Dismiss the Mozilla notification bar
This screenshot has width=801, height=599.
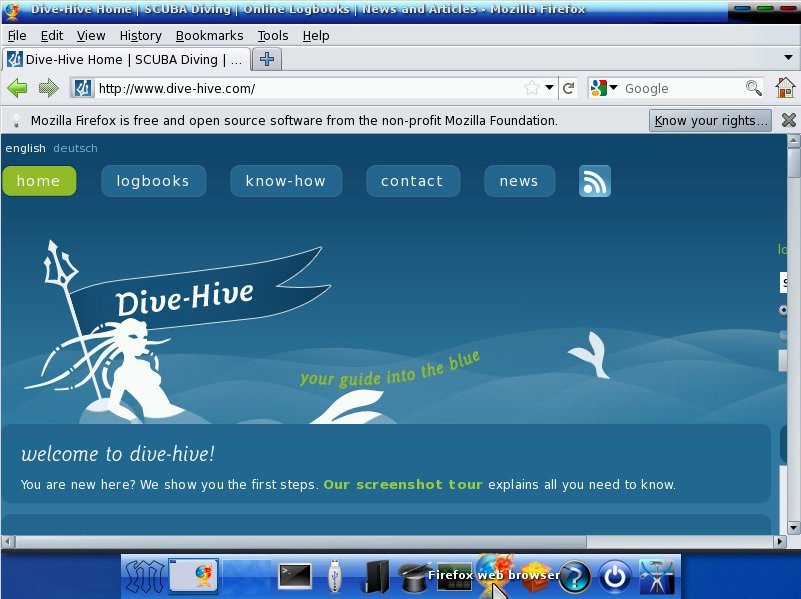[x=789, y=120]
